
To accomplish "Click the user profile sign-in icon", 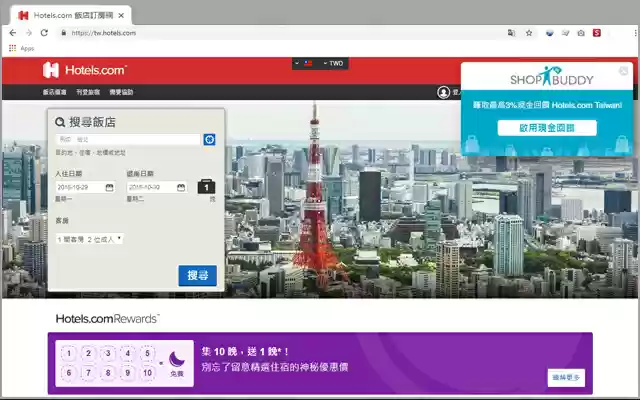I will click(x=443, y=92).
